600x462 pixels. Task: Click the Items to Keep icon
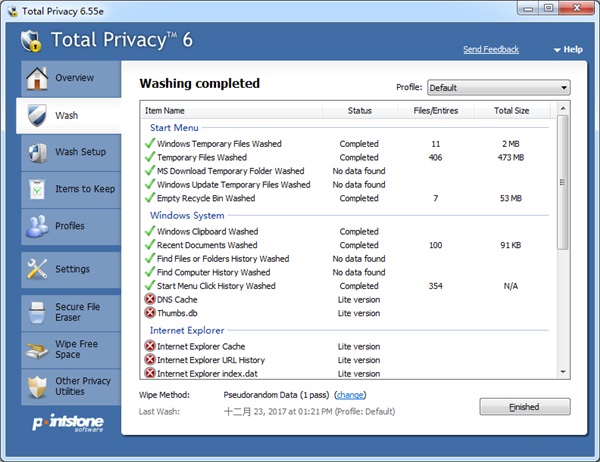click(37, 189)
